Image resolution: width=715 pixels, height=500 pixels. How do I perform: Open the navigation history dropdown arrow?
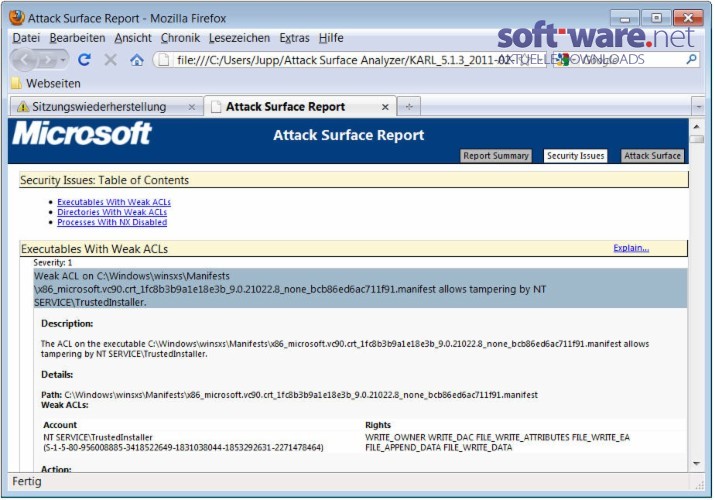pos(63,60)
